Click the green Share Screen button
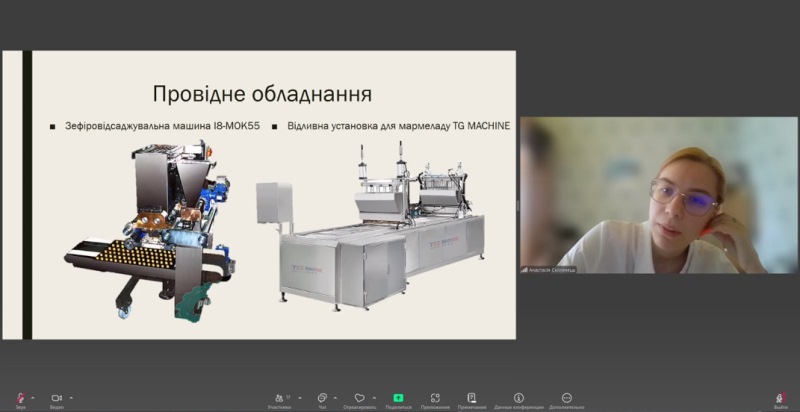The image size is (800, 412). coord(398,397)
